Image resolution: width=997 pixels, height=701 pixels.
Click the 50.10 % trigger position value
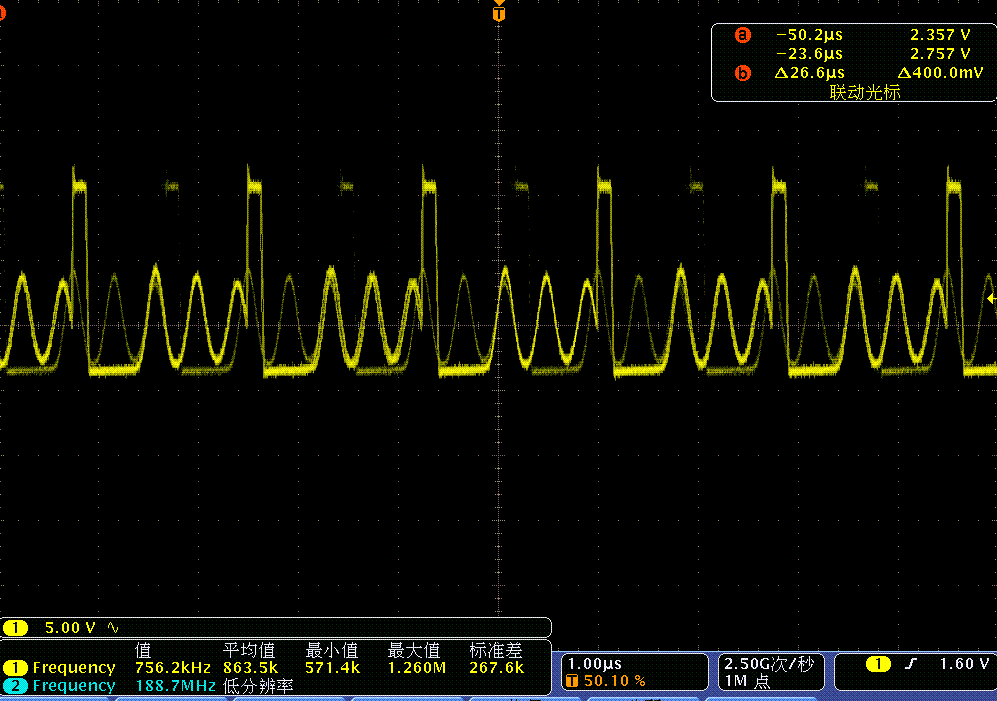615,681
